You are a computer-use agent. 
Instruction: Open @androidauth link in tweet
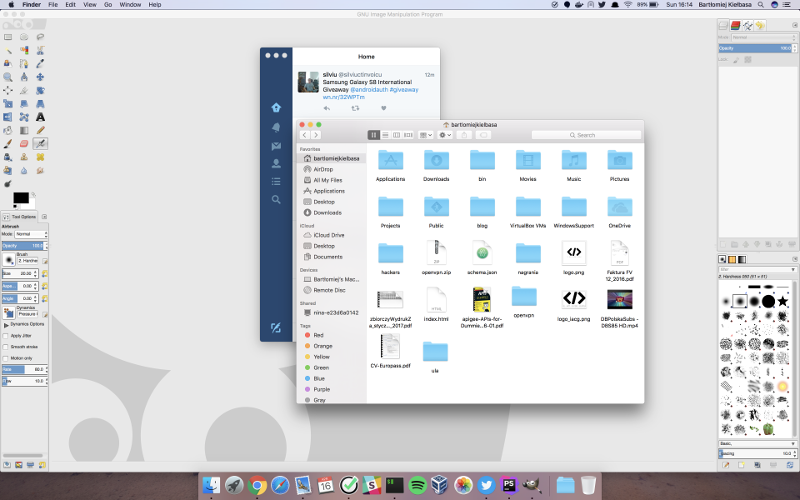click(x=369, y=90)
